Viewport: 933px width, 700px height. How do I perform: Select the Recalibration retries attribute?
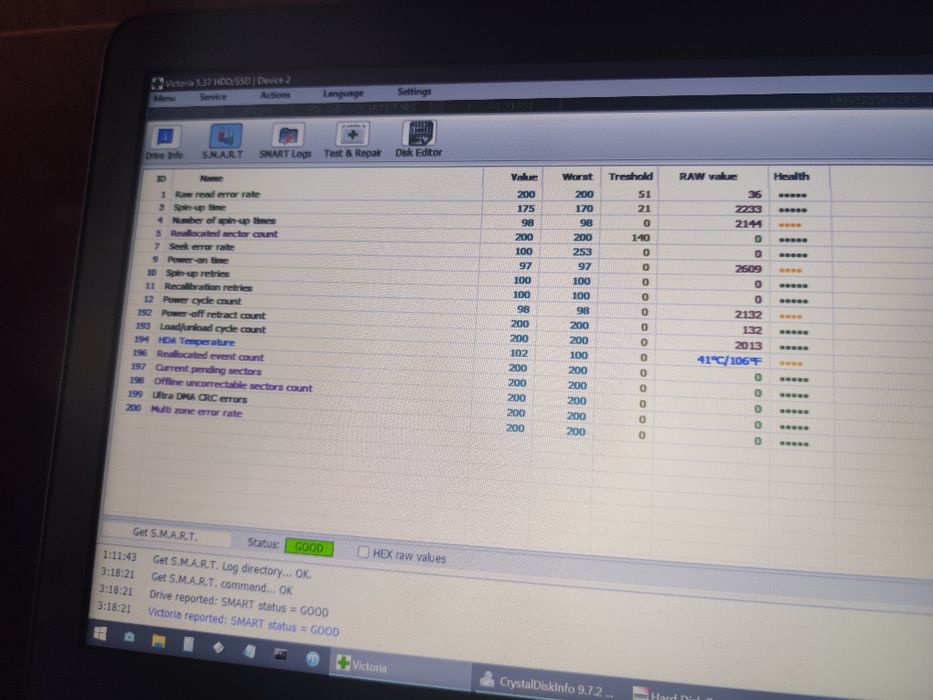pos(208,287)
